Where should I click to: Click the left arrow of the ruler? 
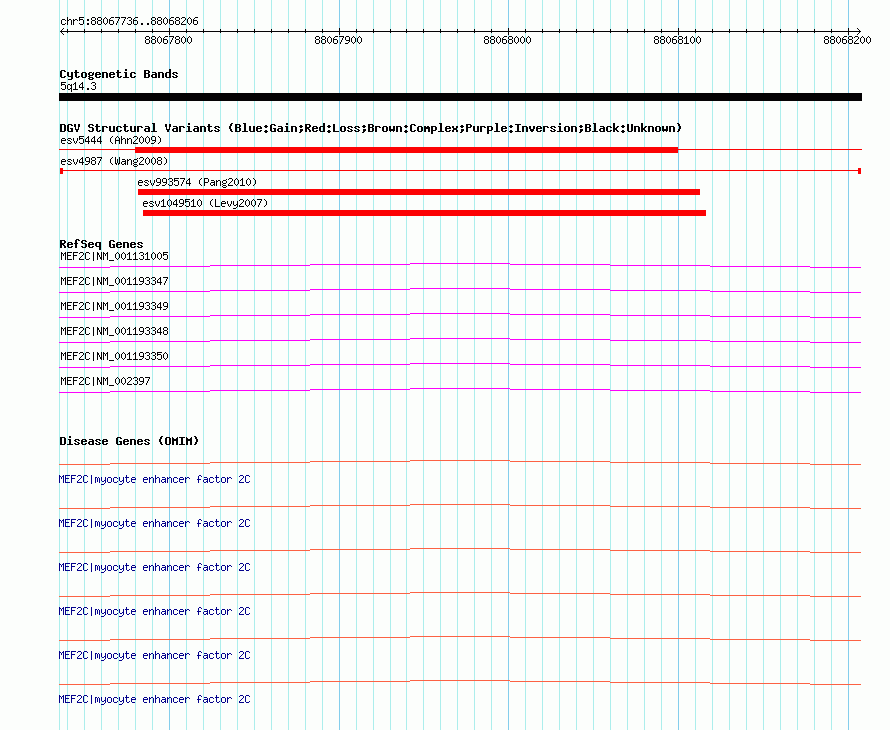click(62, 32)
